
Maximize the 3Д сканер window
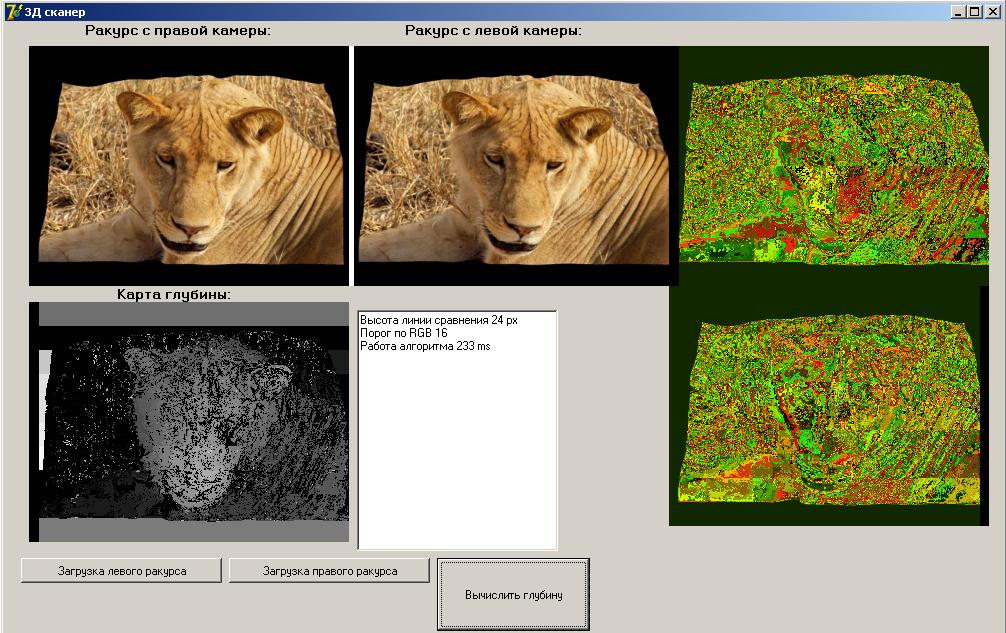click(975, 11)
